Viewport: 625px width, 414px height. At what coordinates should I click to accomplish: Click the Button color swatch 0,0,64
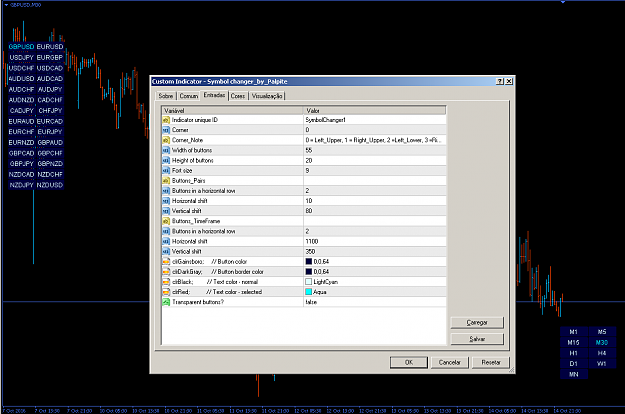(x=309, y=262)
